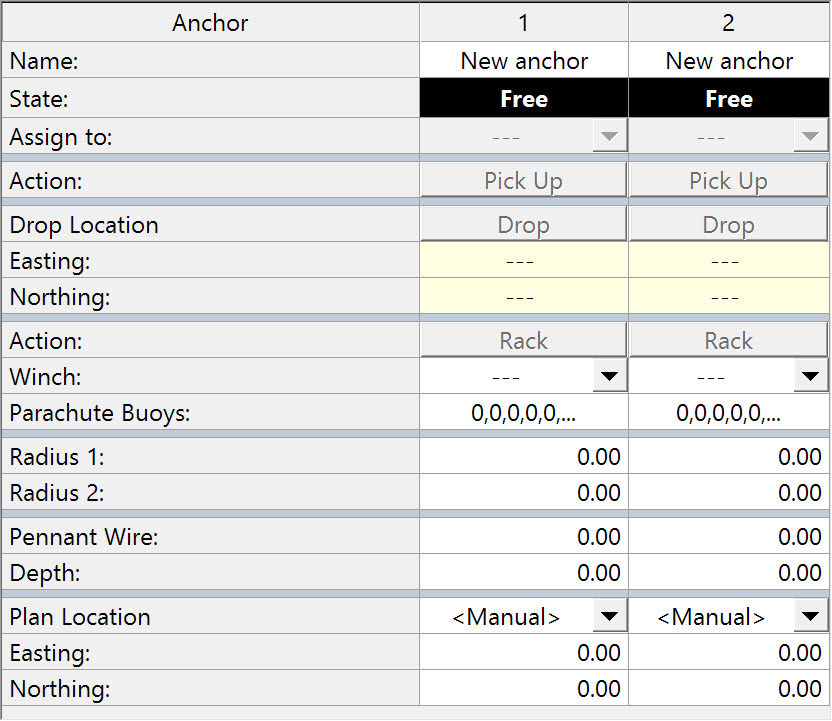Expand Plan Location dropdown for anchor 1
This screenshot has width=832, height=721.
tap(608, 617)
